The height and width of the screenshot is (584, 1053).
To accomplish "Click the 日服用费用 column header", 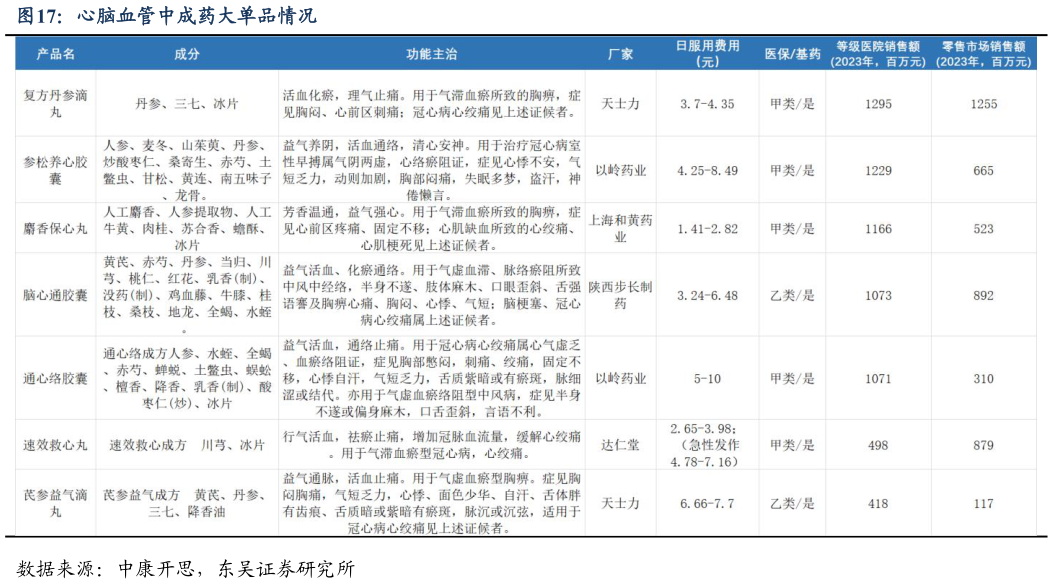I will pyautogui.click(x=707, y=54).
